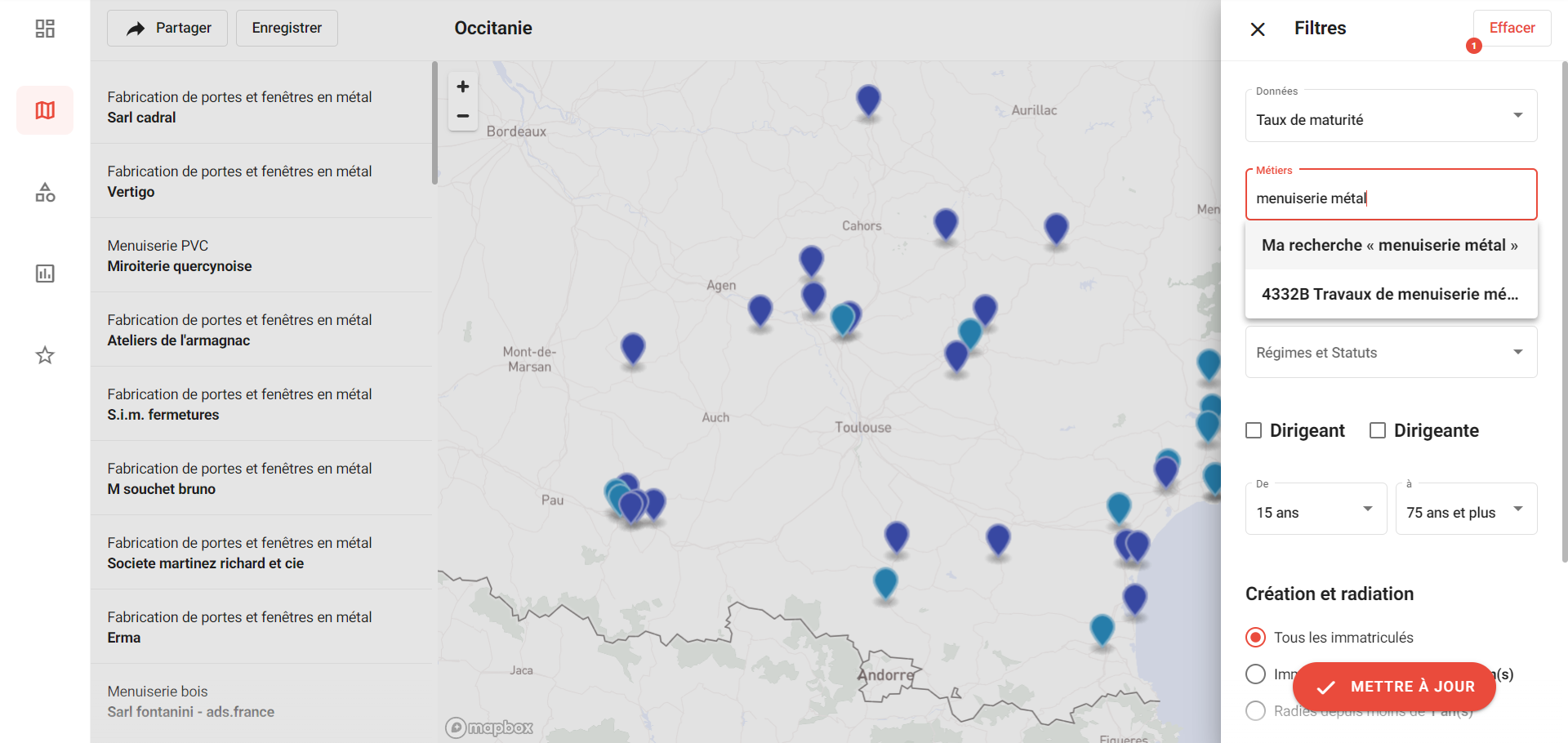Open the dashboard grid icon in sidebar
1568x743 pixels.
pyautogui.click(x=45, y=29)
